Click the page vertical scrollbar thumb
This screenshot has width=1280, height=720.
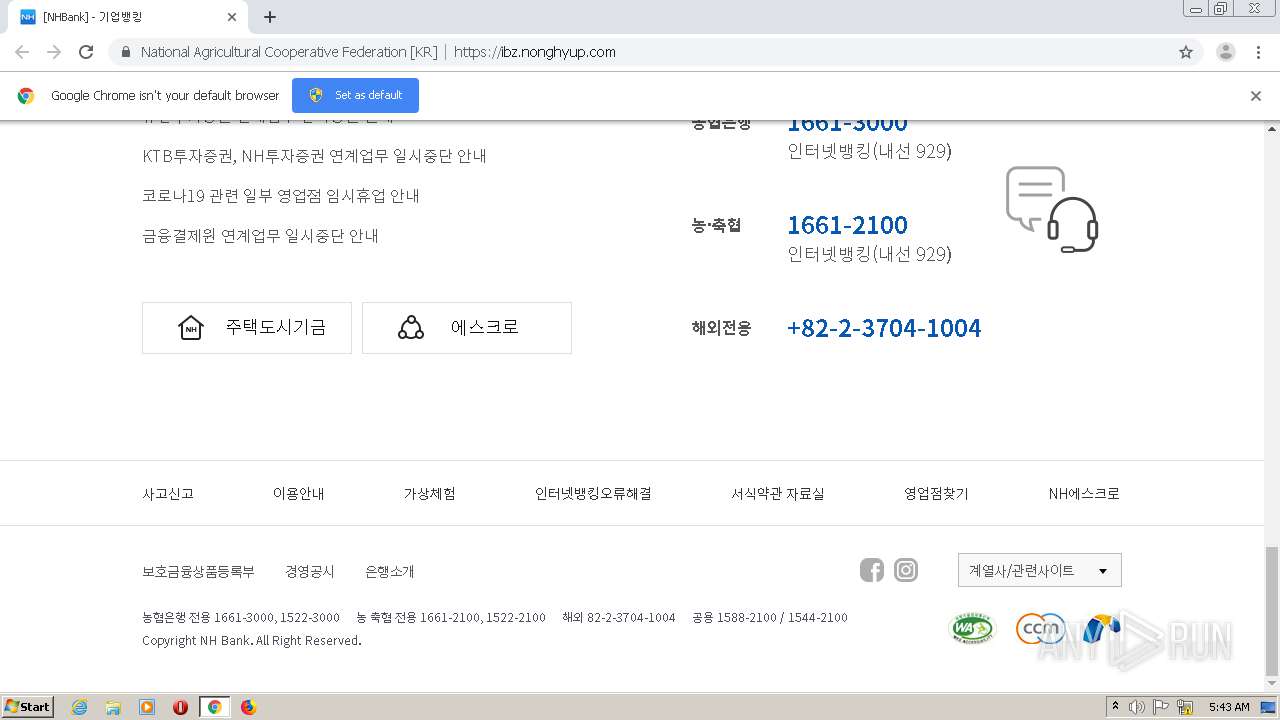pyautogui.click(x=1272, y=612)
